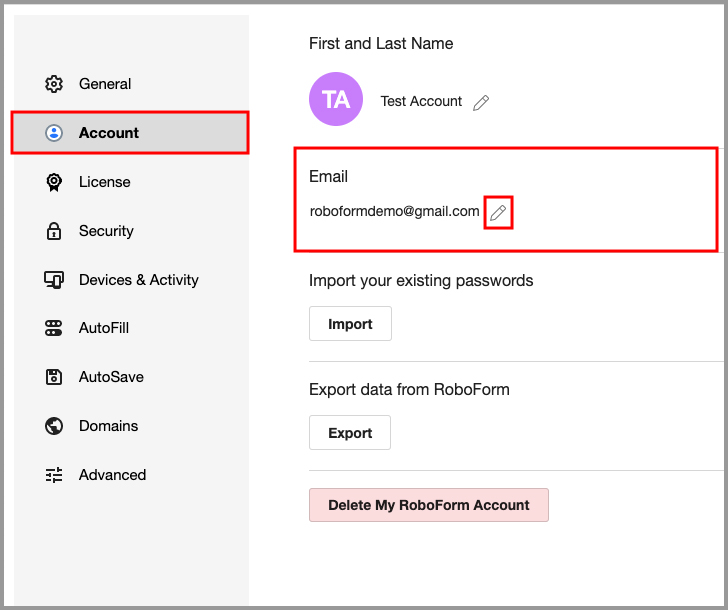Screen dimensions: 728x610
Task: Click the License ribbon badge icon
Action: [54, 182]
